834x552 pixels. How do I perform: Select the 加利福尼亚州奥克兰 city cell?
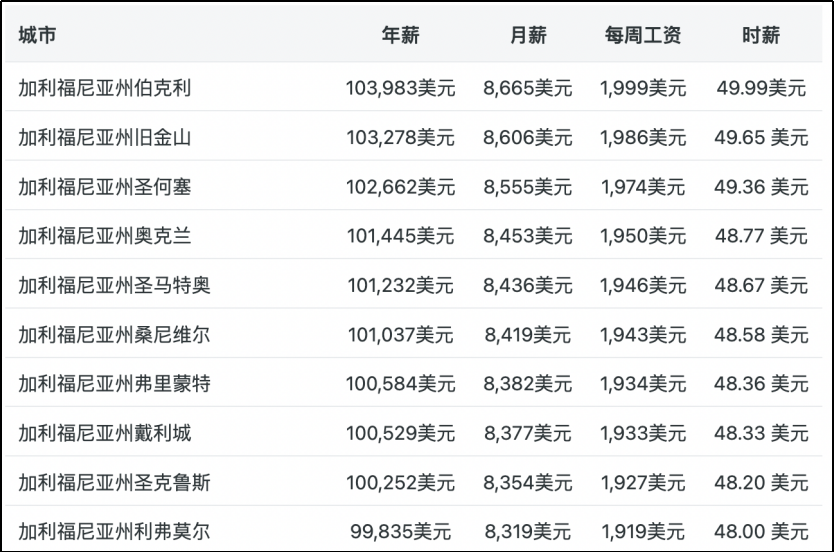tap(105, 236)
